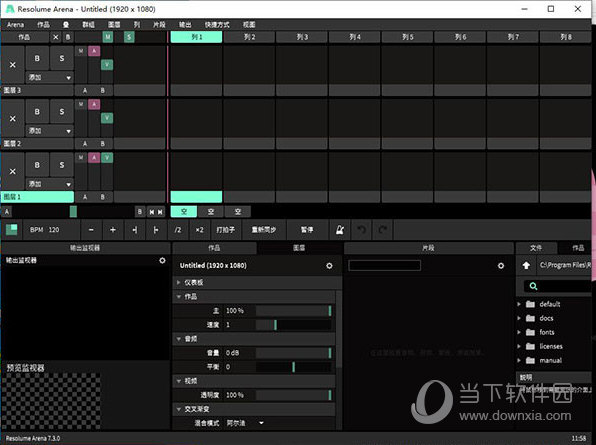The image size is (596, 445).
Task: Open the 混合模式 blend mode dropdown
Action: (245, 423)
